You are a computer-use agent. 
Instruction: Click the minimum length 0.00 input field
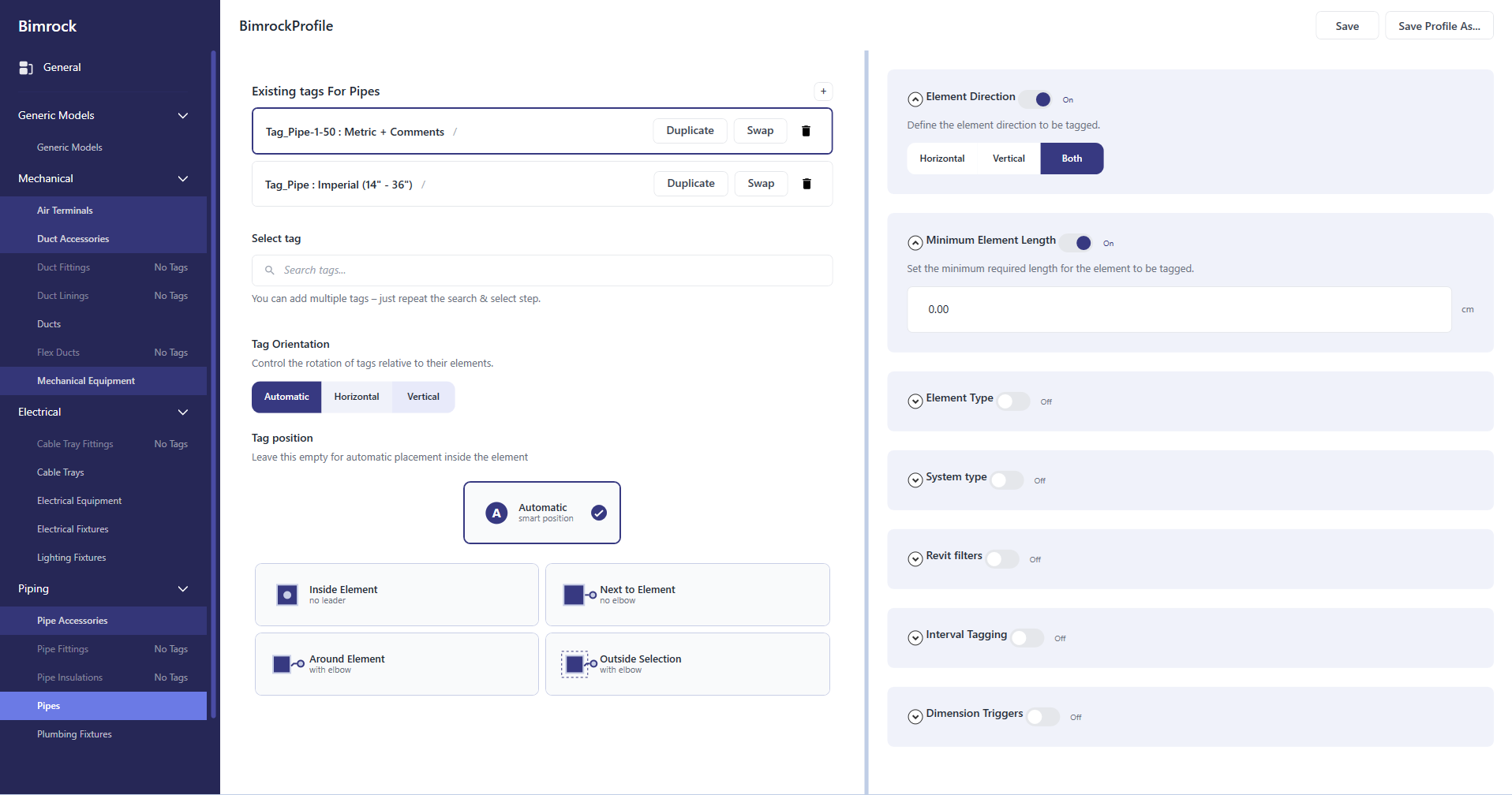1178,309
